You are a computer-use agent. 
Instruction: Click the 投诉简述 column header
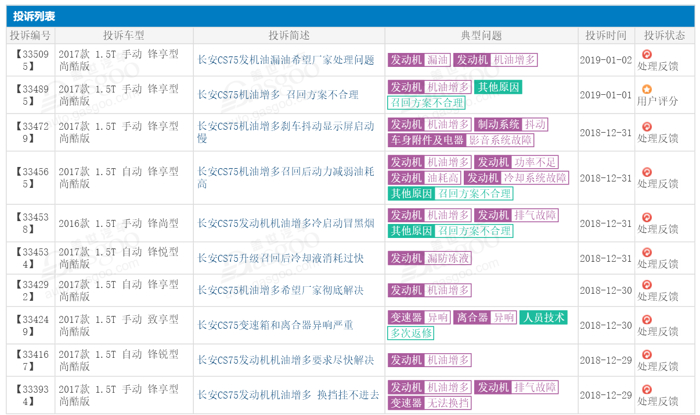(289, 36)
